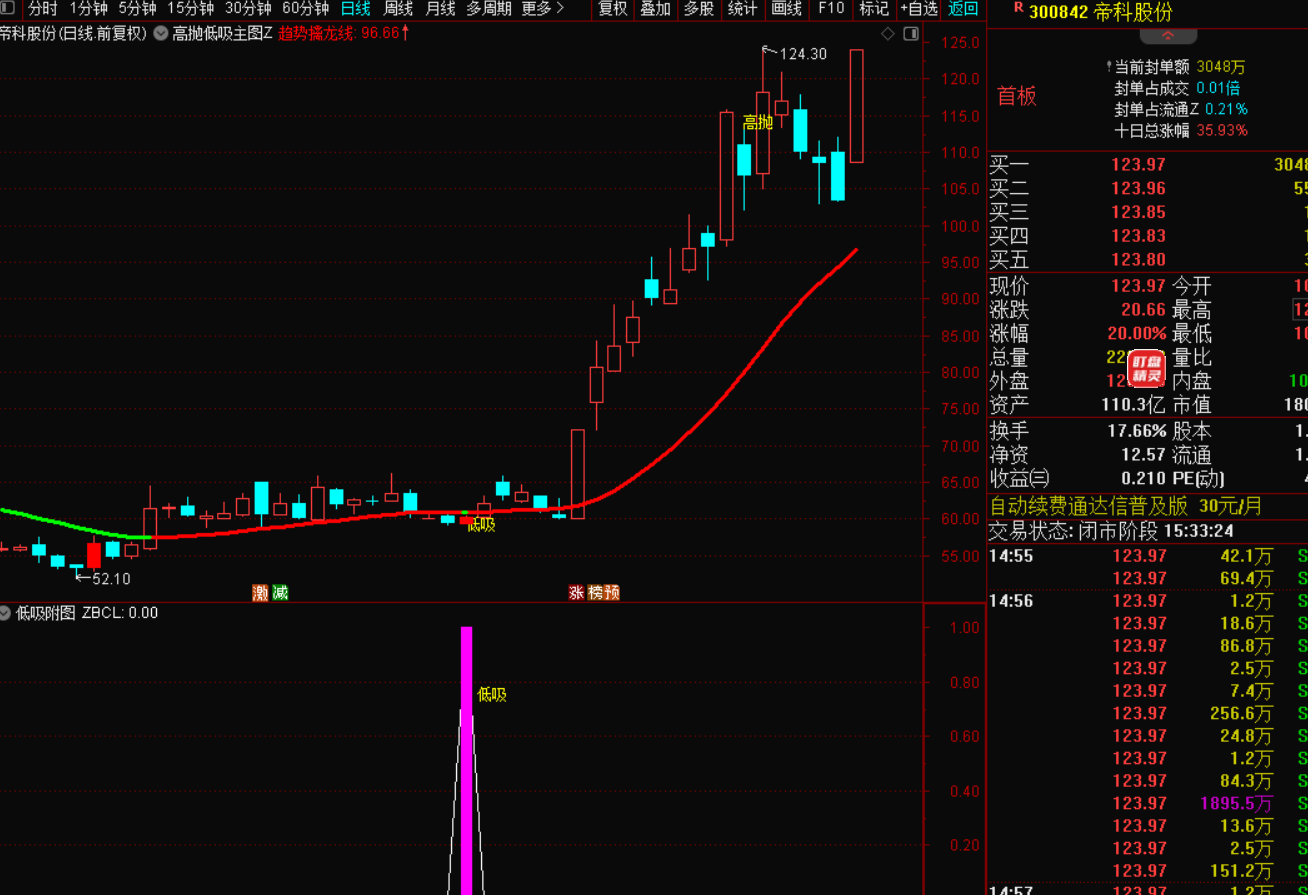Click the 激 event marker below chart
The height and width of the screenshot is (895, 1308).
261,592
